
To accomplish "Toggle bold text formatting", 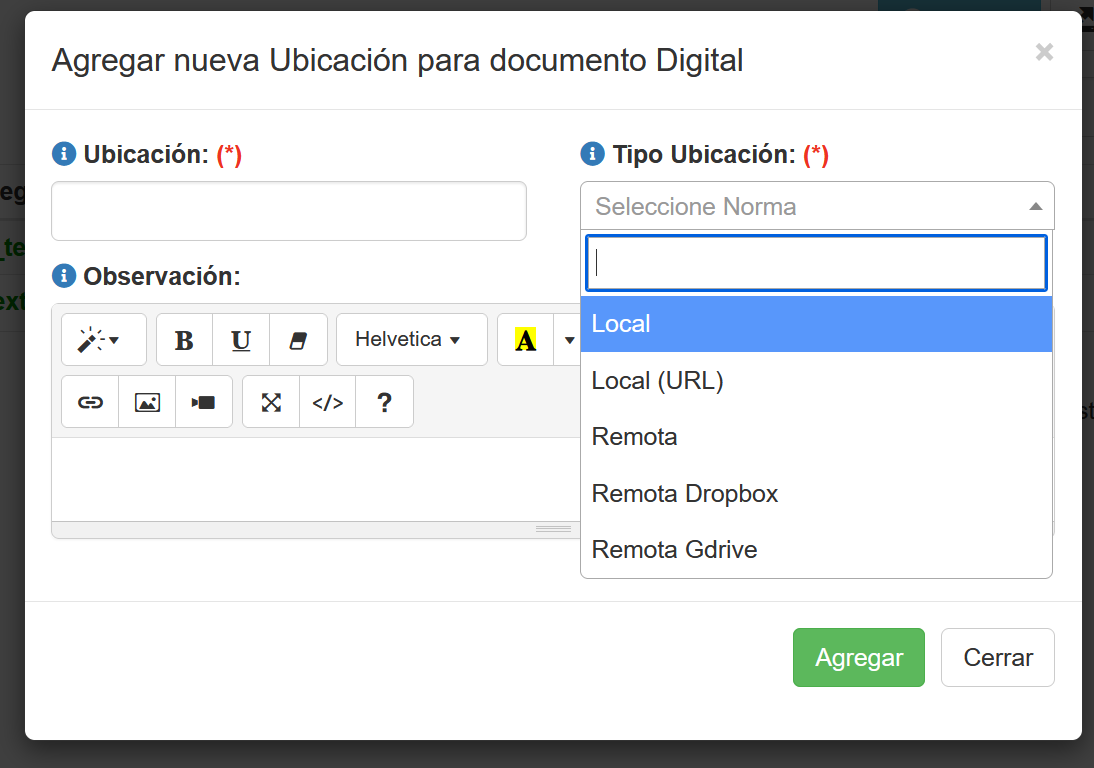I will tap(184, 340).
